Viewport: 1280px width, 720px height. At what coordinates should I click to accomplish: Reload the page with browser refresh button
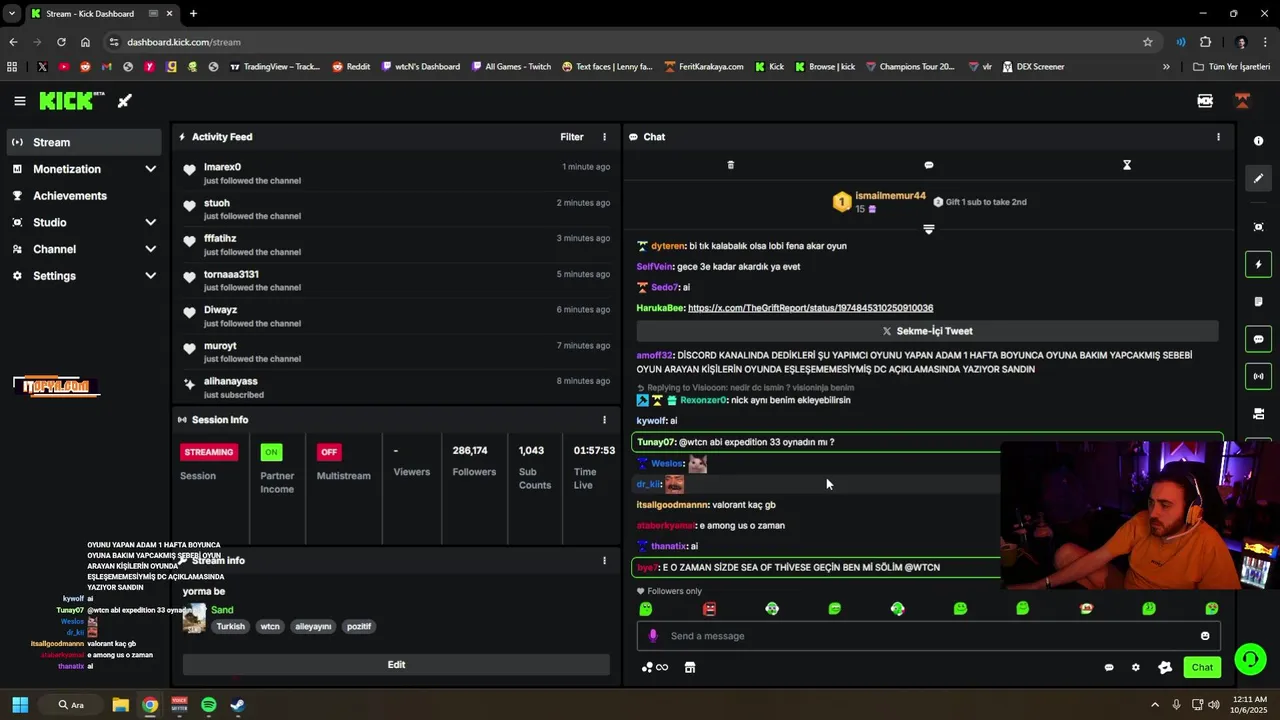61,42
